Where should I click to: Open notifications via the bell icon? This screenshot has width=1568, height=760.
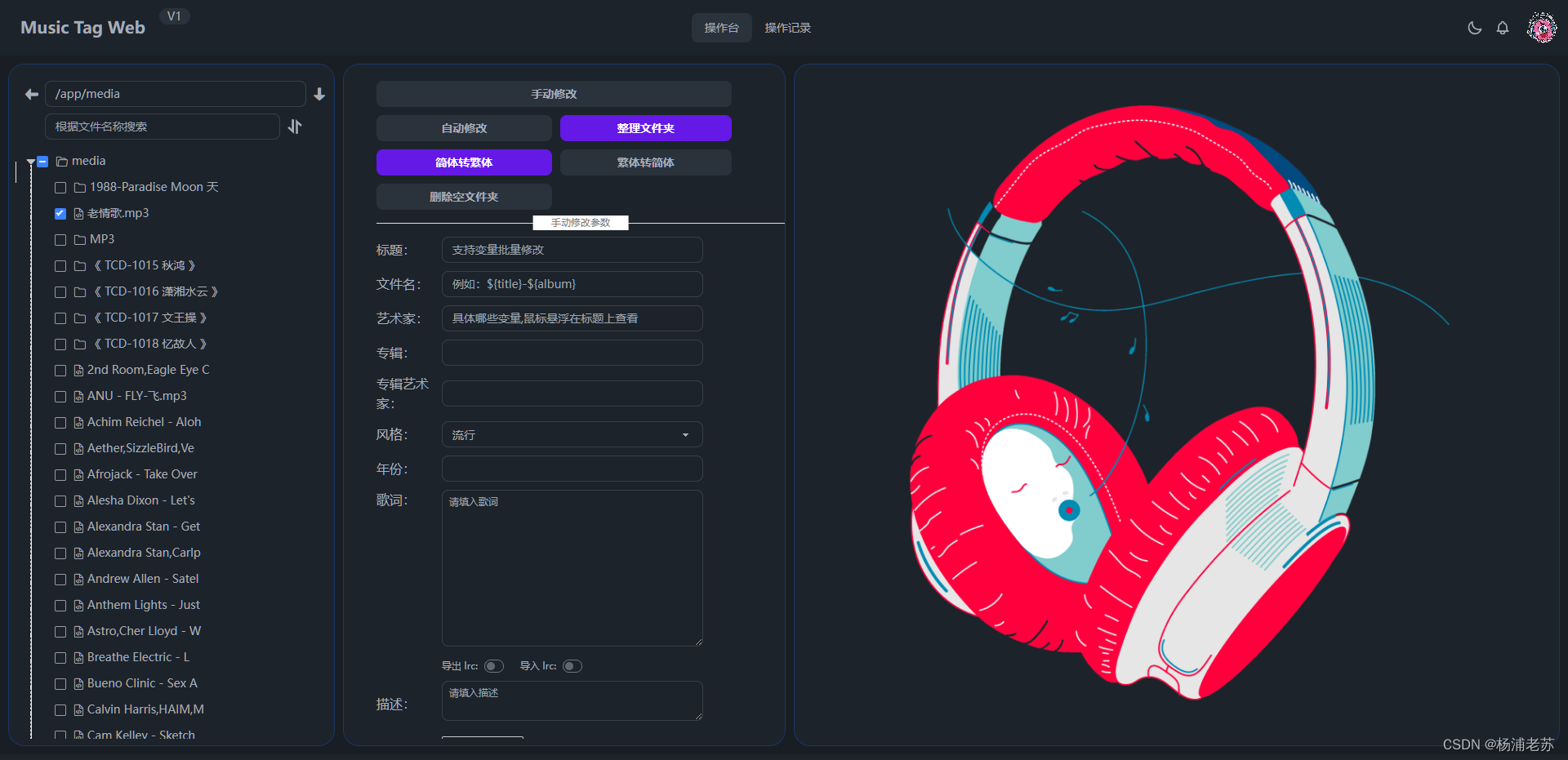pos(1503,28)
